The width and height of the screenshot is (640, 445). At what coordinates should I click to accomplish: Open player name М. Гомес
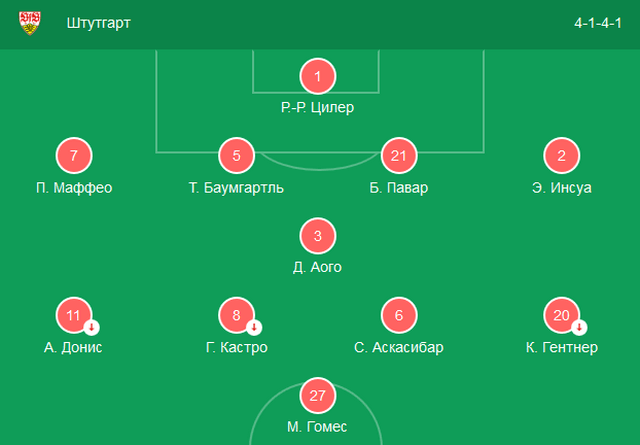[x=318, y=427]
